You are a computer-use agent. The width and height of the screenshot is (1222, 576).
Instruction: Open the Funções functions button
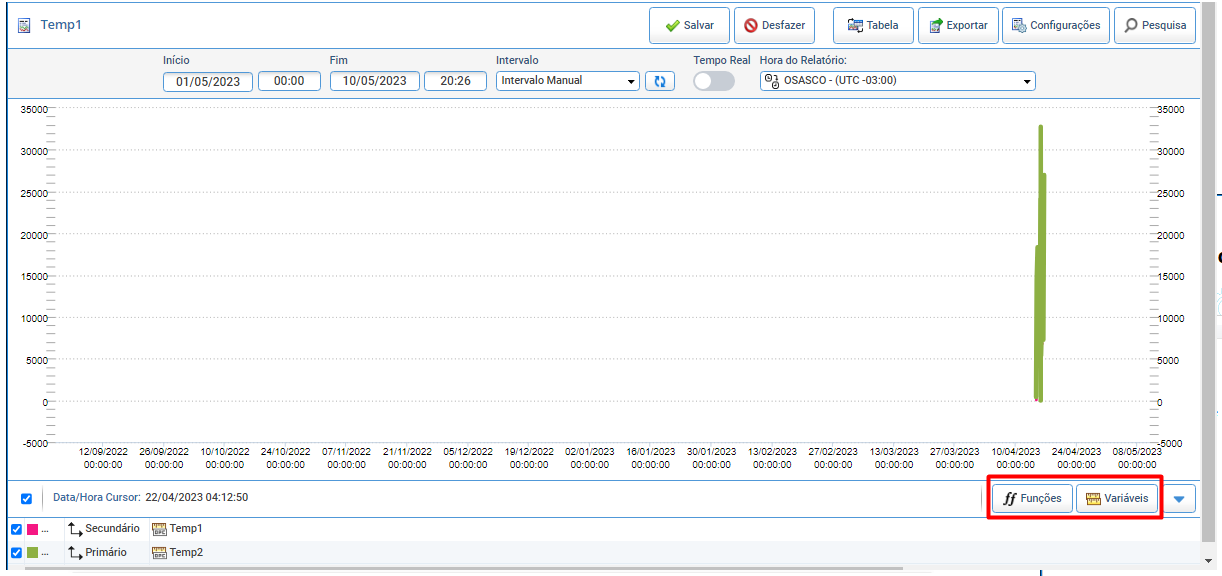click(x=1033, y=498)
